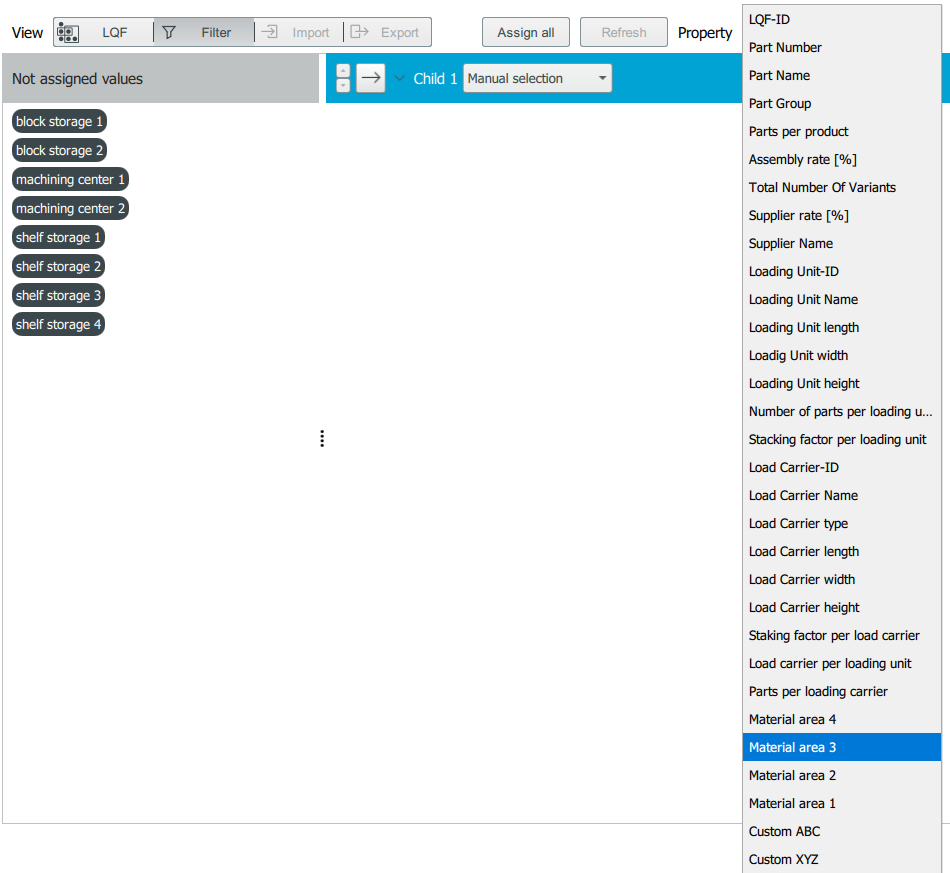Choose Load Carrier length option
This screenshot has height=873, width=950.
point(842,551)
